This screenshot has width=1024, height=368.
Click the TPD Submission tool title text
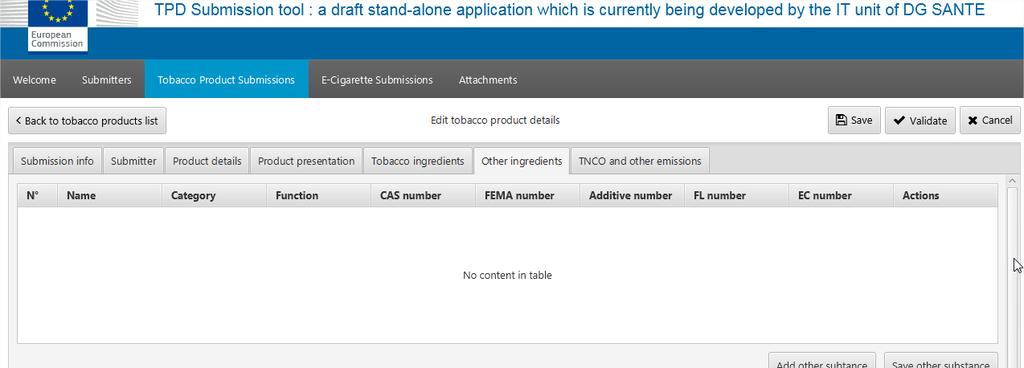(569, 10)
